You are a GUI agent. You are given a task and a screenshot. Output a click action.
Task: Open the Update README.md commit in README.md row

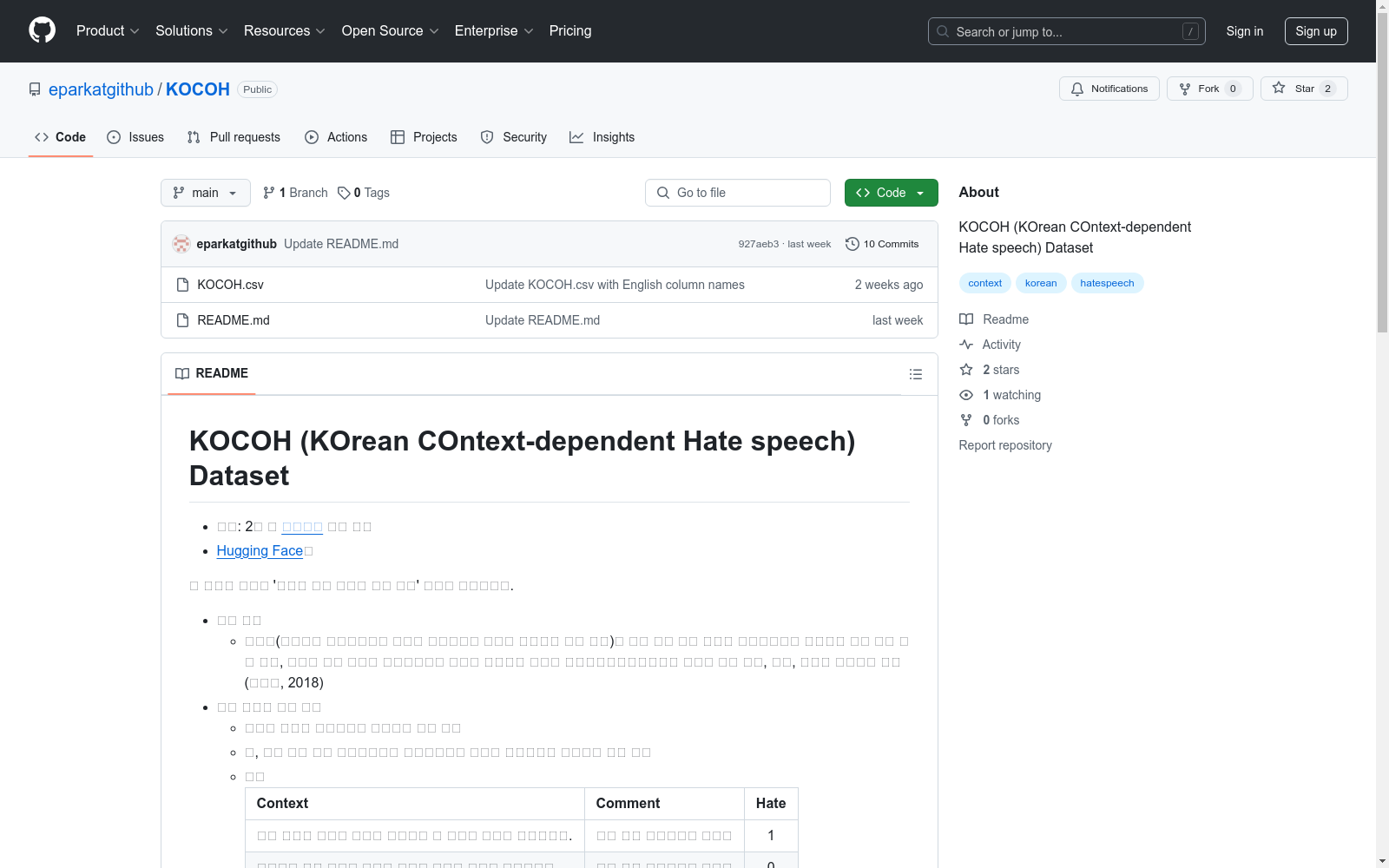[543, 320]
